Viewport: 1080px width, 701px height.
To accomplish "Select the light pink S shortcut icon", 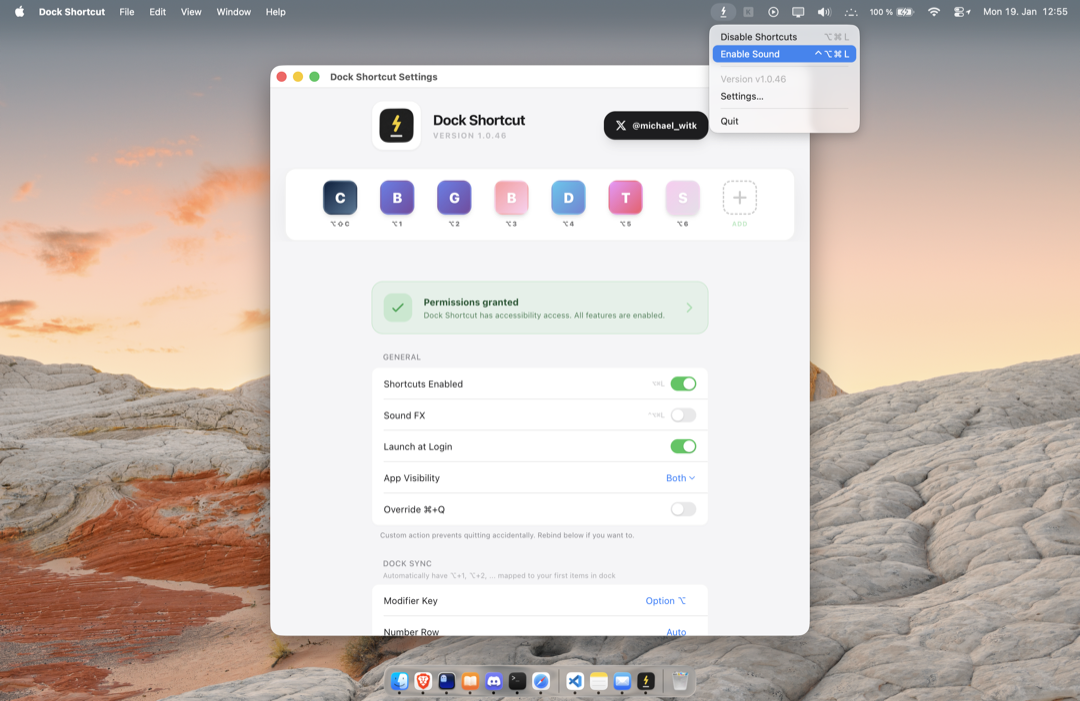I will click(x=683, y=198).
